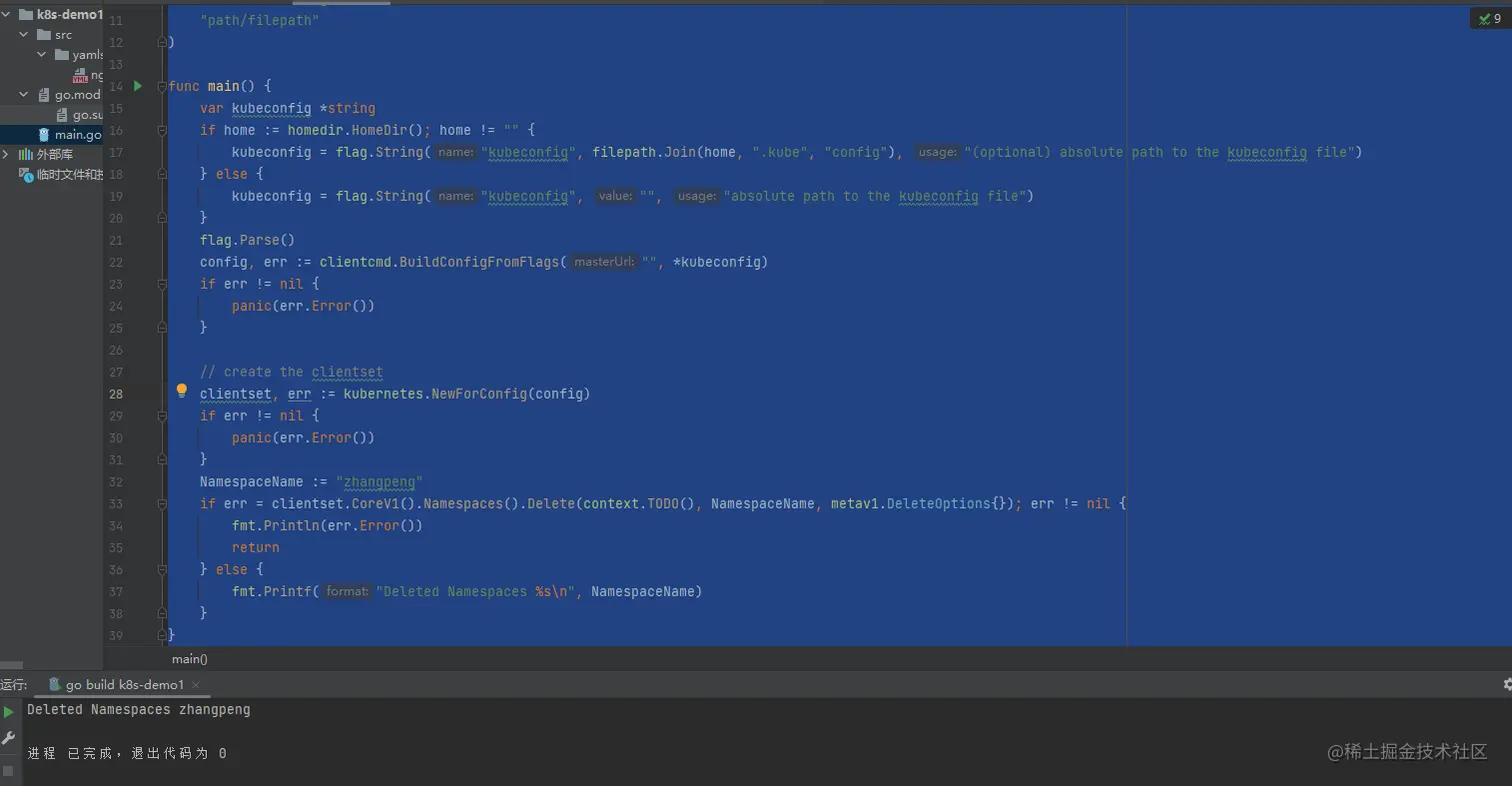Expand the 外部库 node
Screen dimensions: 1512x786
pyautogui.click(x=7, y=155)
